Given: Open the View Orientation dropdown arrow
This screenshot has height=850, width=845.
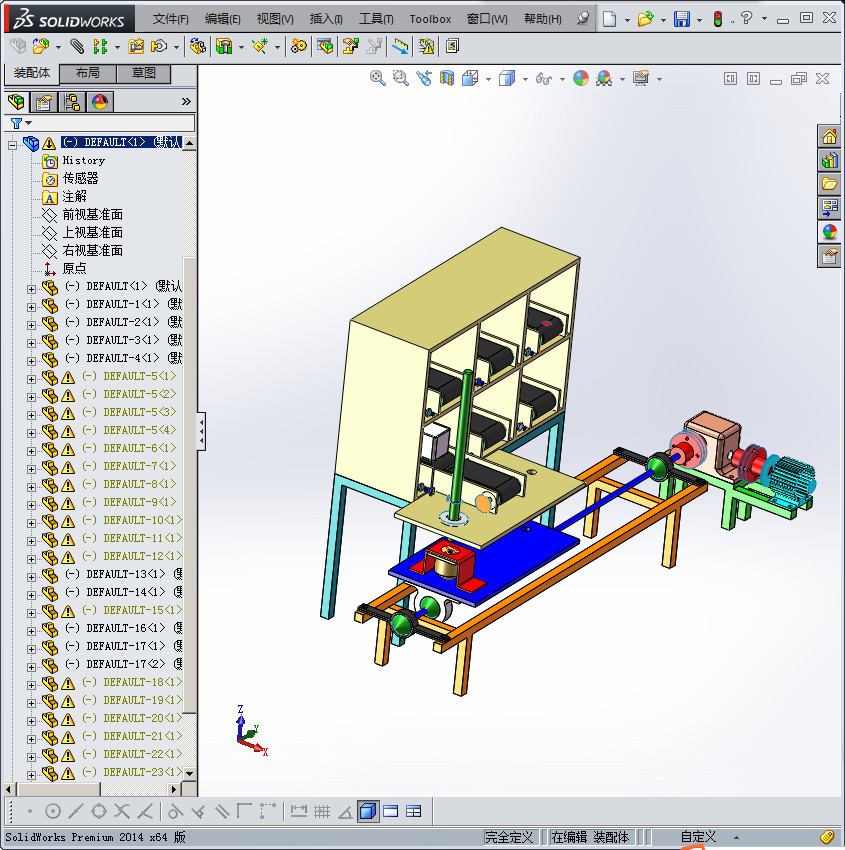Looking at the screenshot, I should pyautogui.click(x=488, y=79).
